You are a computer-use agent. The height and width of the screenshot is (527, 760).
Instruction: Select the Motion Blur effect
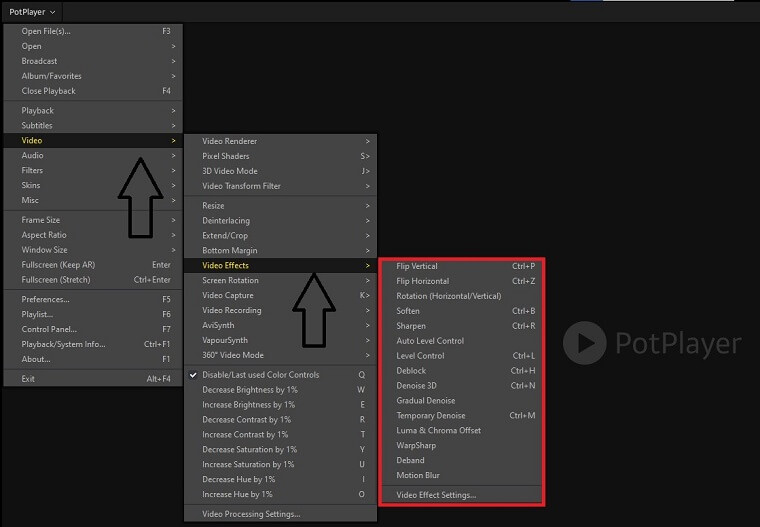point(462,476)
